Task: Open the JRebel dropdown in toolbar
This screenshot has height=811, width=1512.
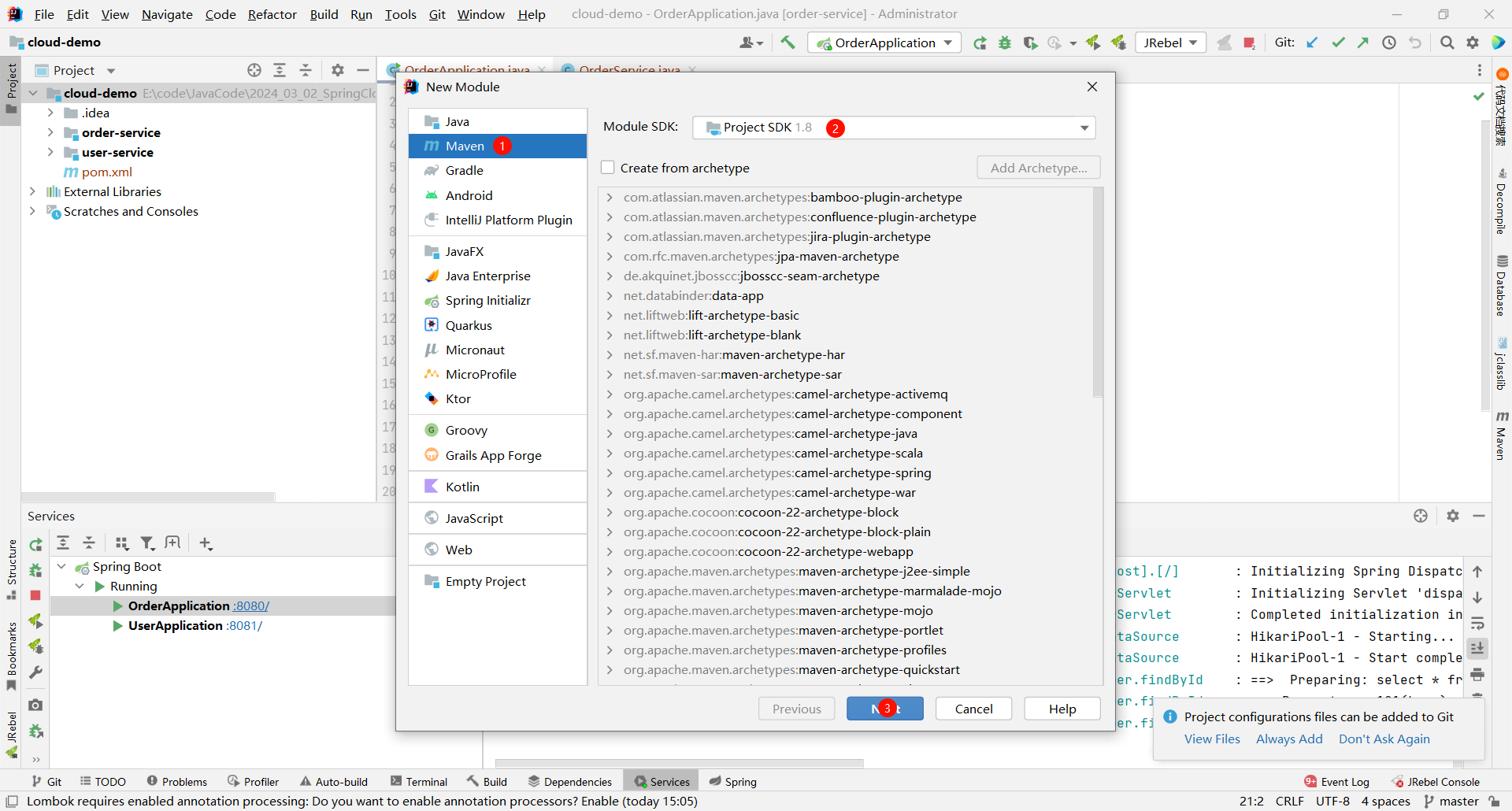Action: (1171, 43)
